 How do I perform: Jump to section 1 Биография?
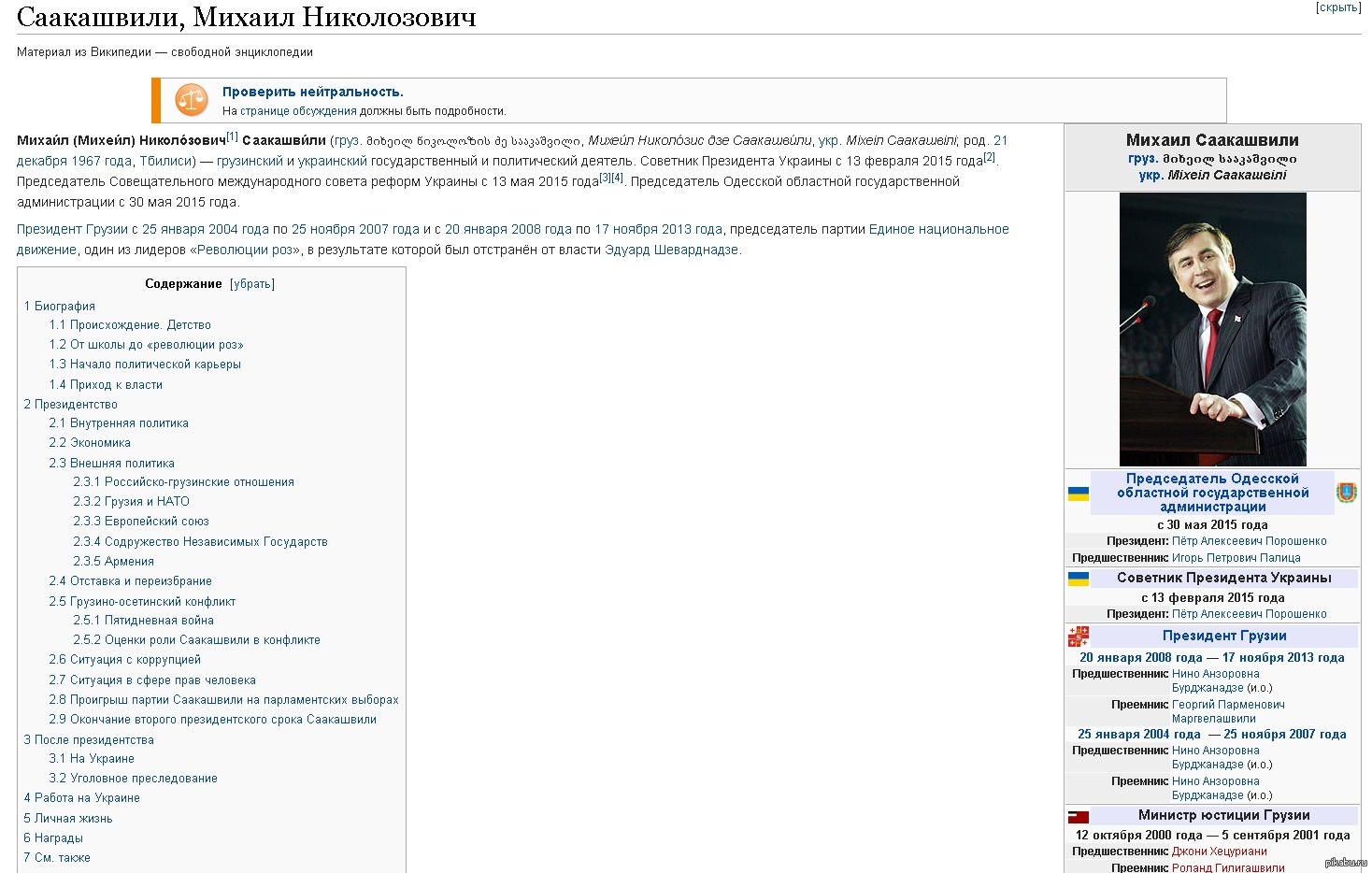60,307
